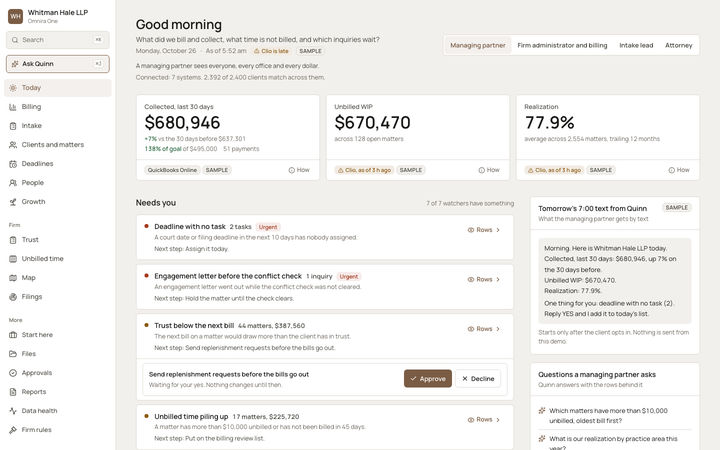The width and height of the screenshot is (720, 450).
Task: Click the Whitman Hale LLP firm logo
Action: (16, 16)
